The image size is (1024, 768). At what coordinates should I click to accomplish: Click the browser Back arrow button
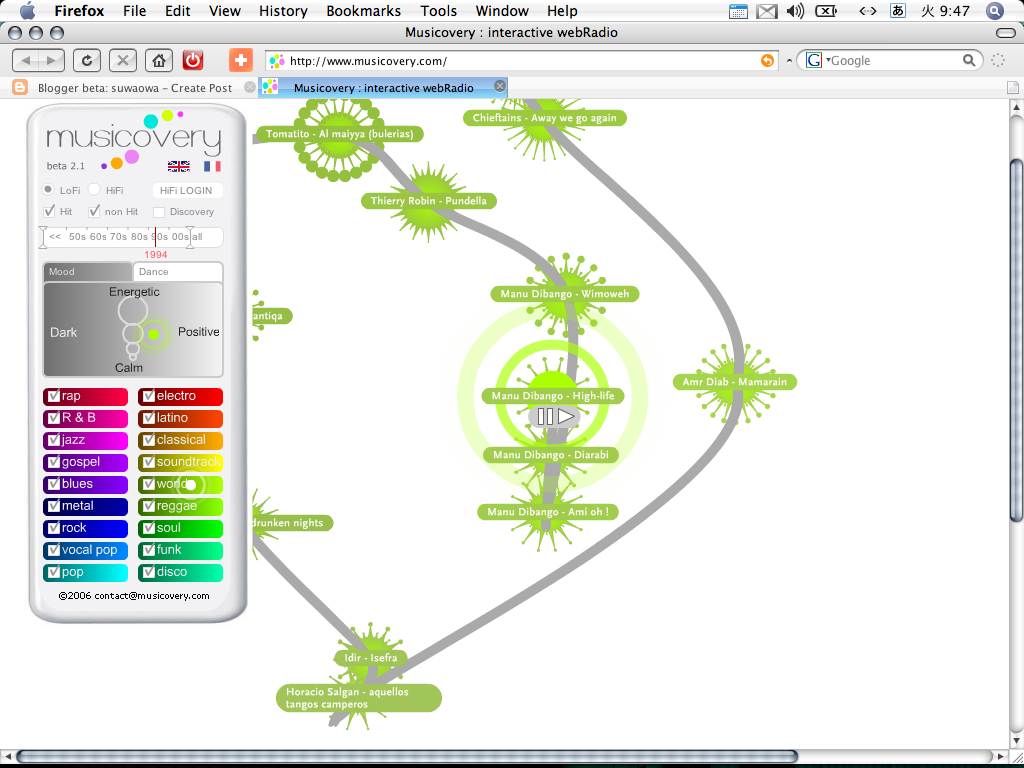pyautogui.click(x=26, y=61)
